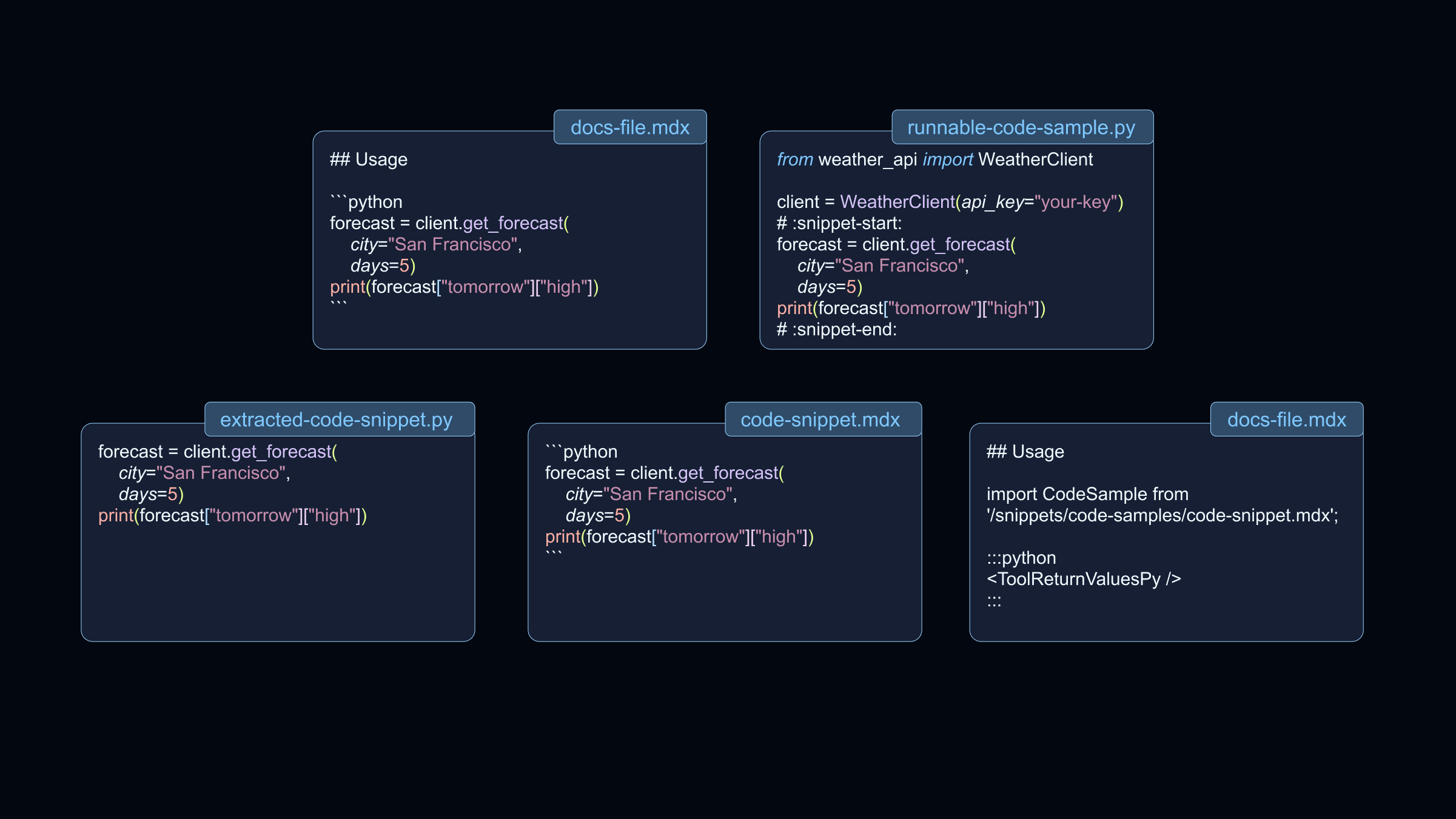Select the '# :snippet-start:' comment
Image resolution: width=1456 pixels, height=819 pixels.
pos(839,223)
